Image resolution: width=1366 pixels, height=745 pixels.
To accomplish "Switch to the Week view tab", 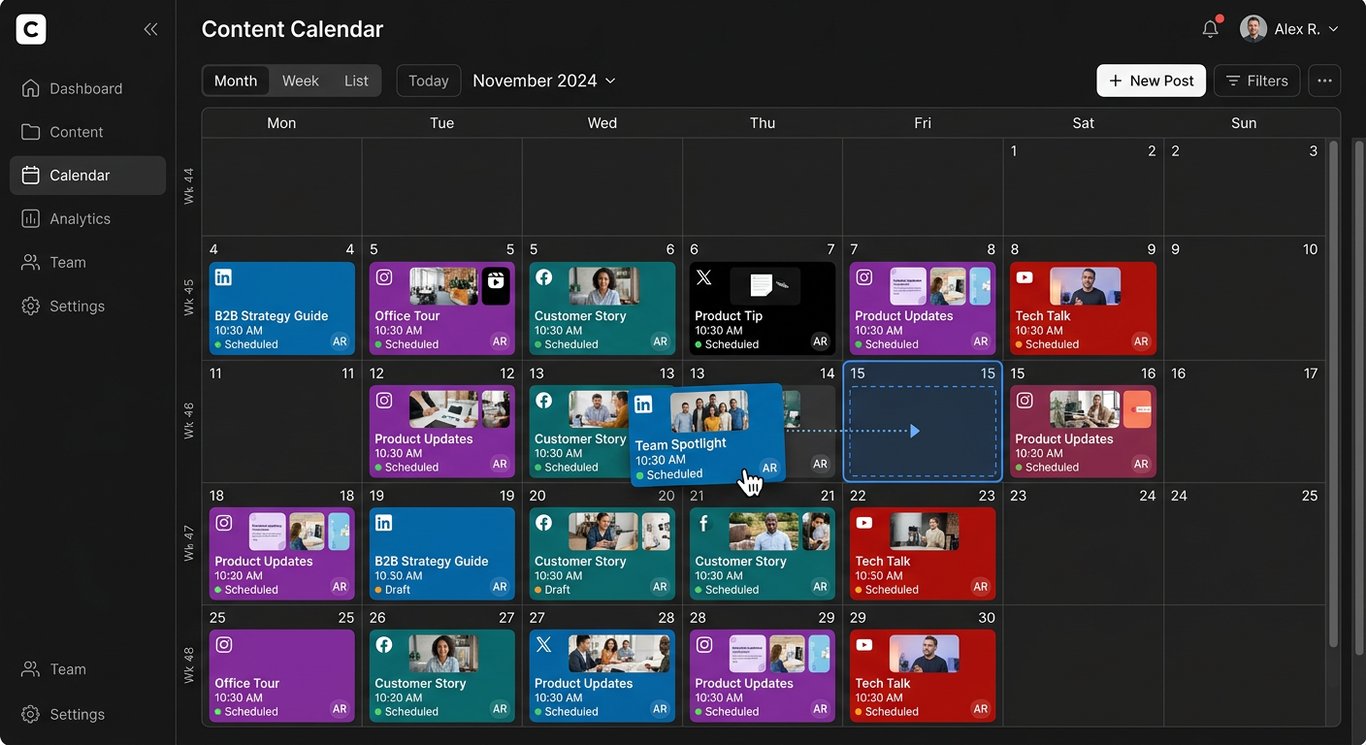I will pyautogui.click(x=299, y=80).
